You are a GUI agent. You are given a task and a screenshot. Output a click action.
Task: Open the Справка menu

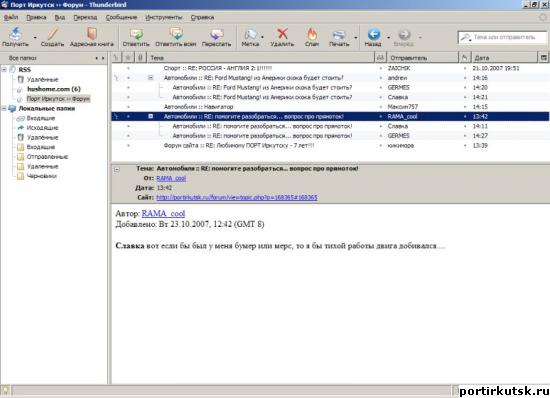[202, 17]
